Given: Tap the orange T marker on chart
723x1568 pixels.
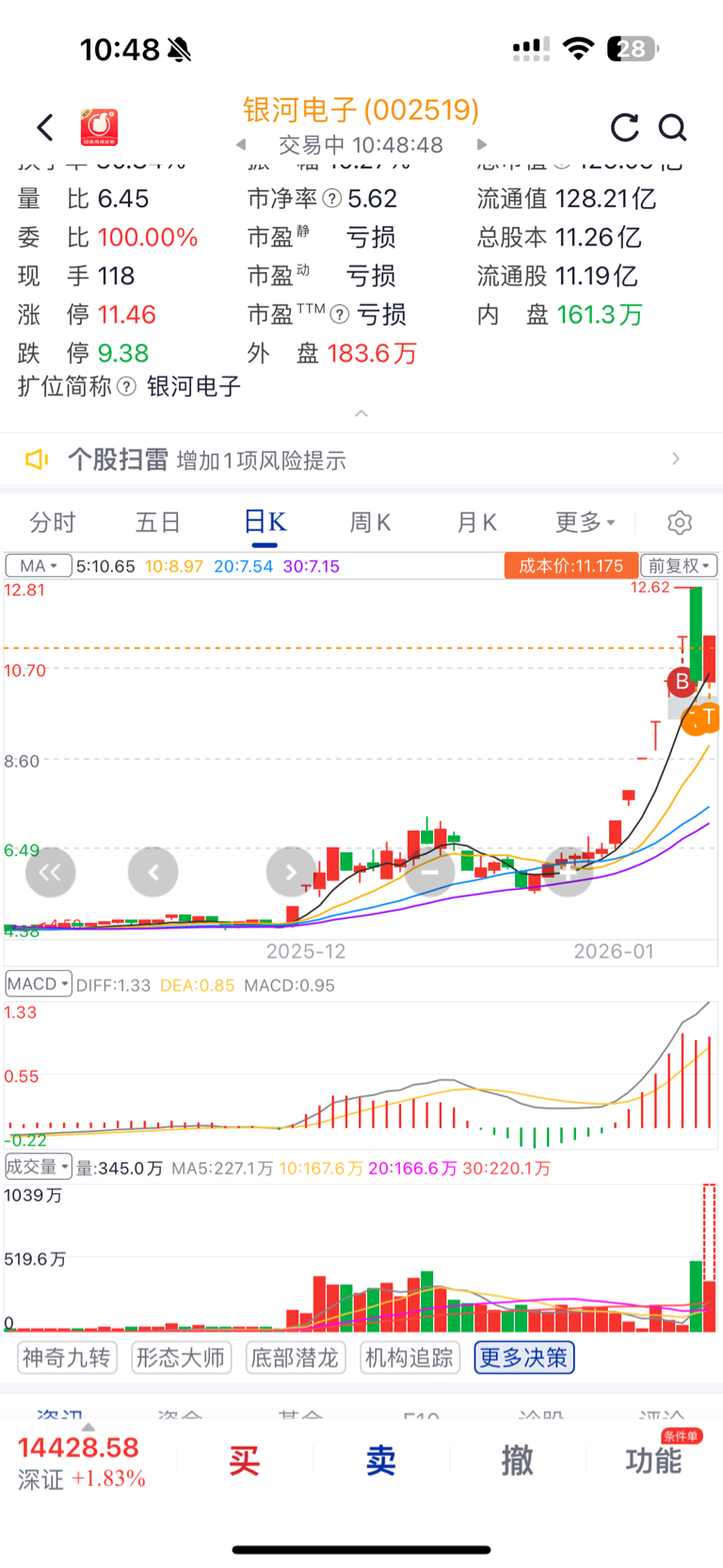Looking at the screenshot, I should tap(708, 718).
